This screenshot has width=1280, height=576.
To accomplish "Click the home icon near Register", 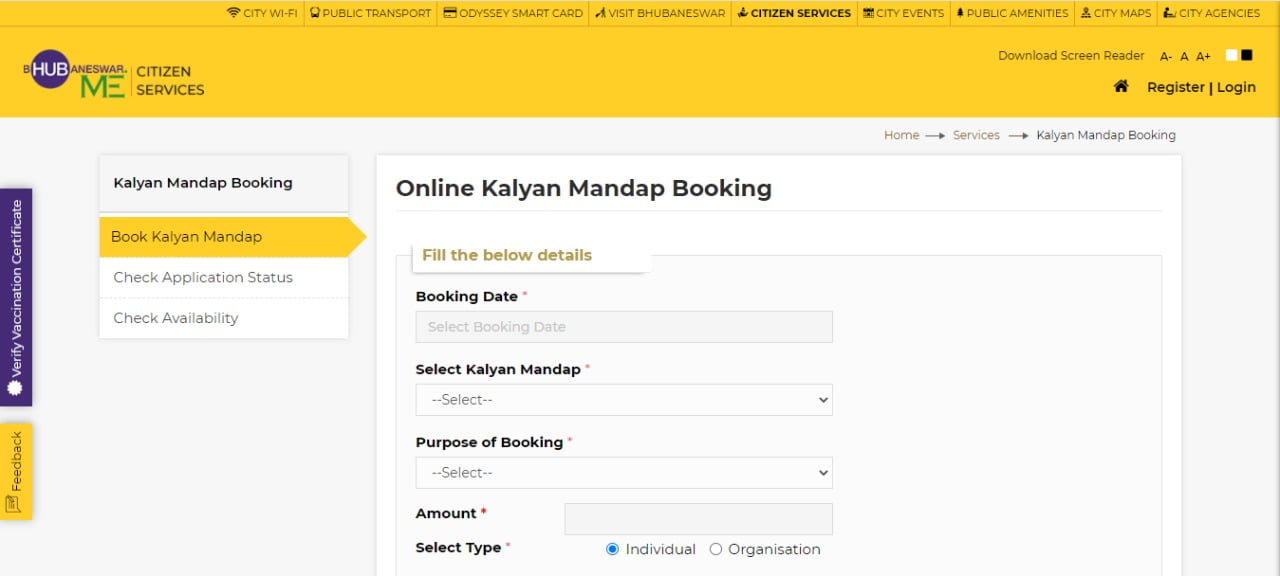I will click(1121, 87).
